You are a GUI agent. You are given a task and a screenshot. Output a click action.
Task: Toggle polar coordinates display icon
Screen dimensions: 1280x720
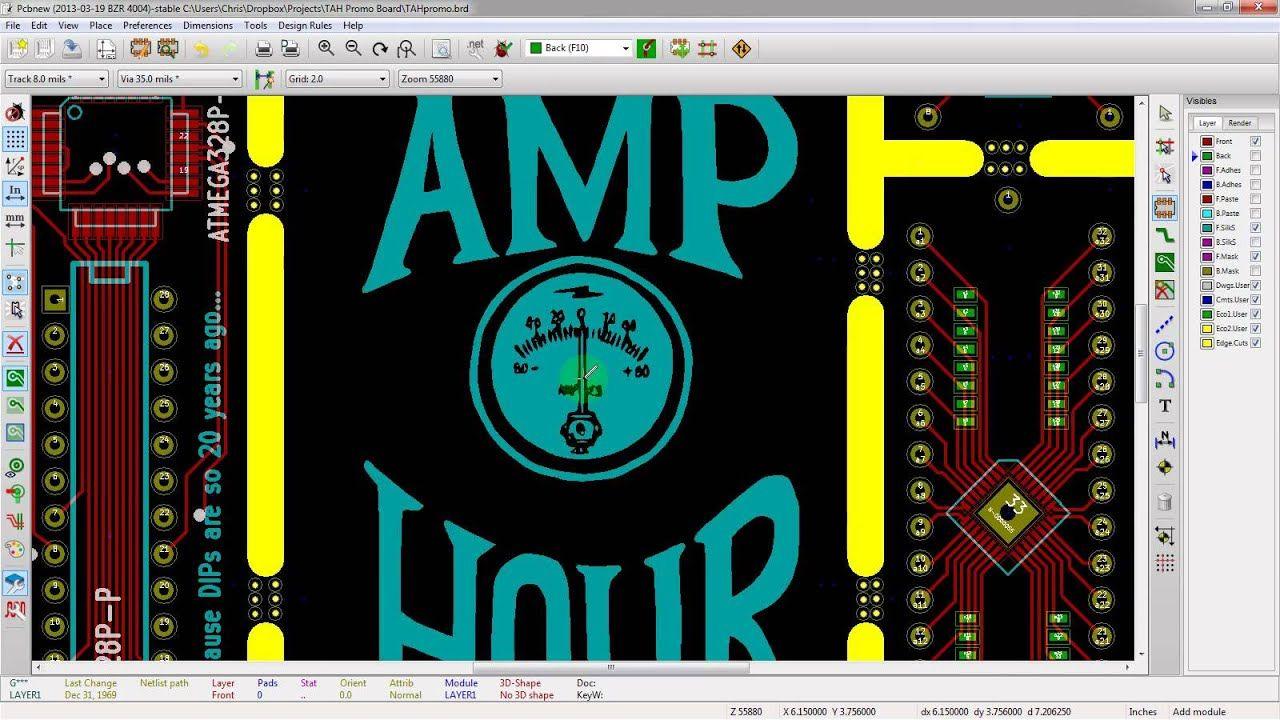[15, 165]
